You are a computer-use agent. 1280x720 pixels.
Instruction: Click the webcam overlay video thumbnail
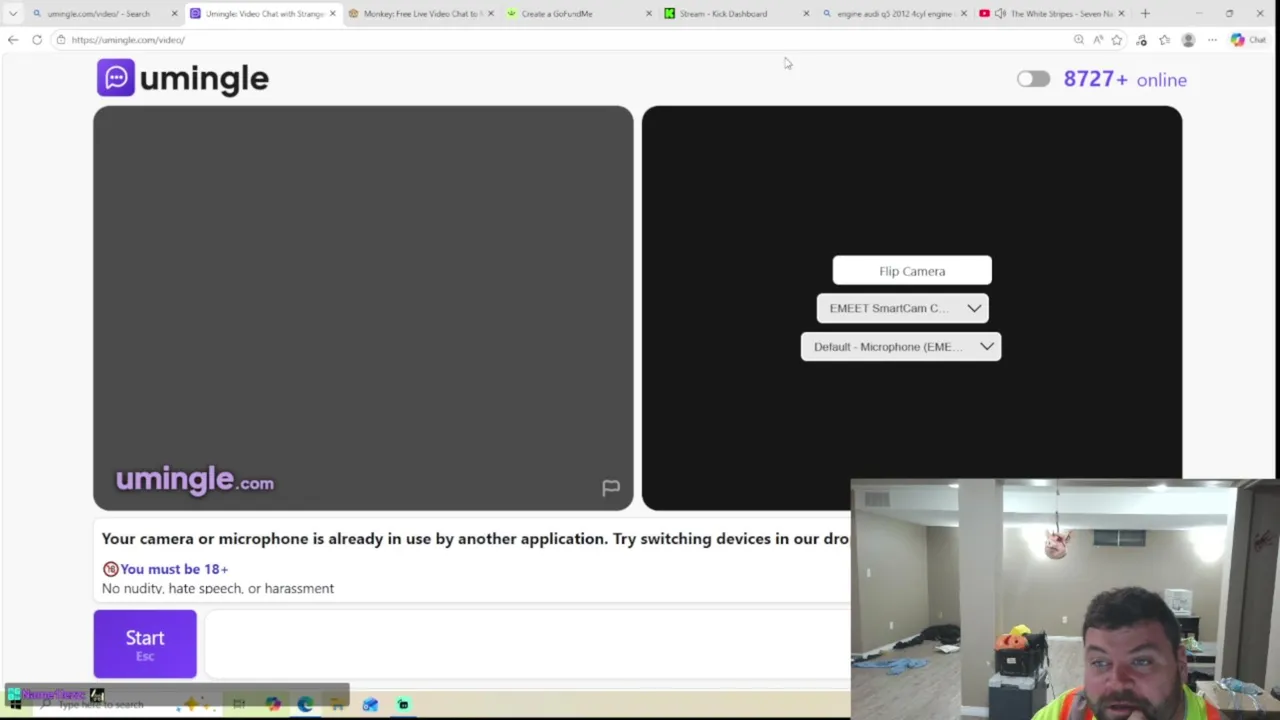1065,600
